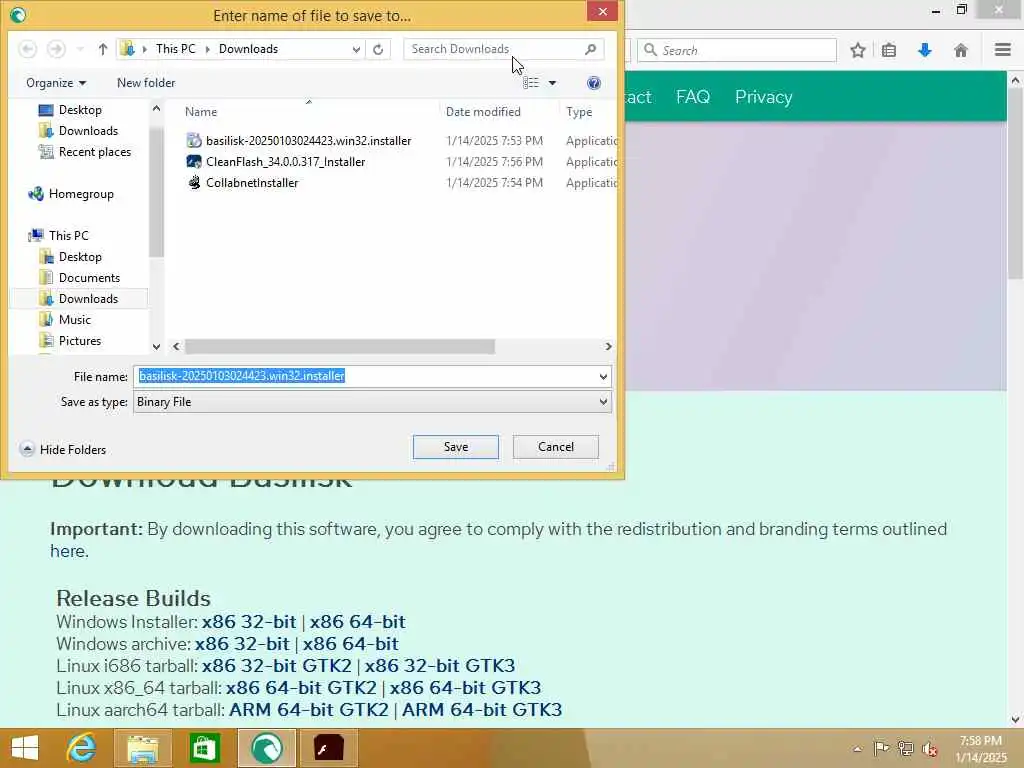Click the Cancel button
Viewport: 1024px width, 768px height.
click(556, 447)
